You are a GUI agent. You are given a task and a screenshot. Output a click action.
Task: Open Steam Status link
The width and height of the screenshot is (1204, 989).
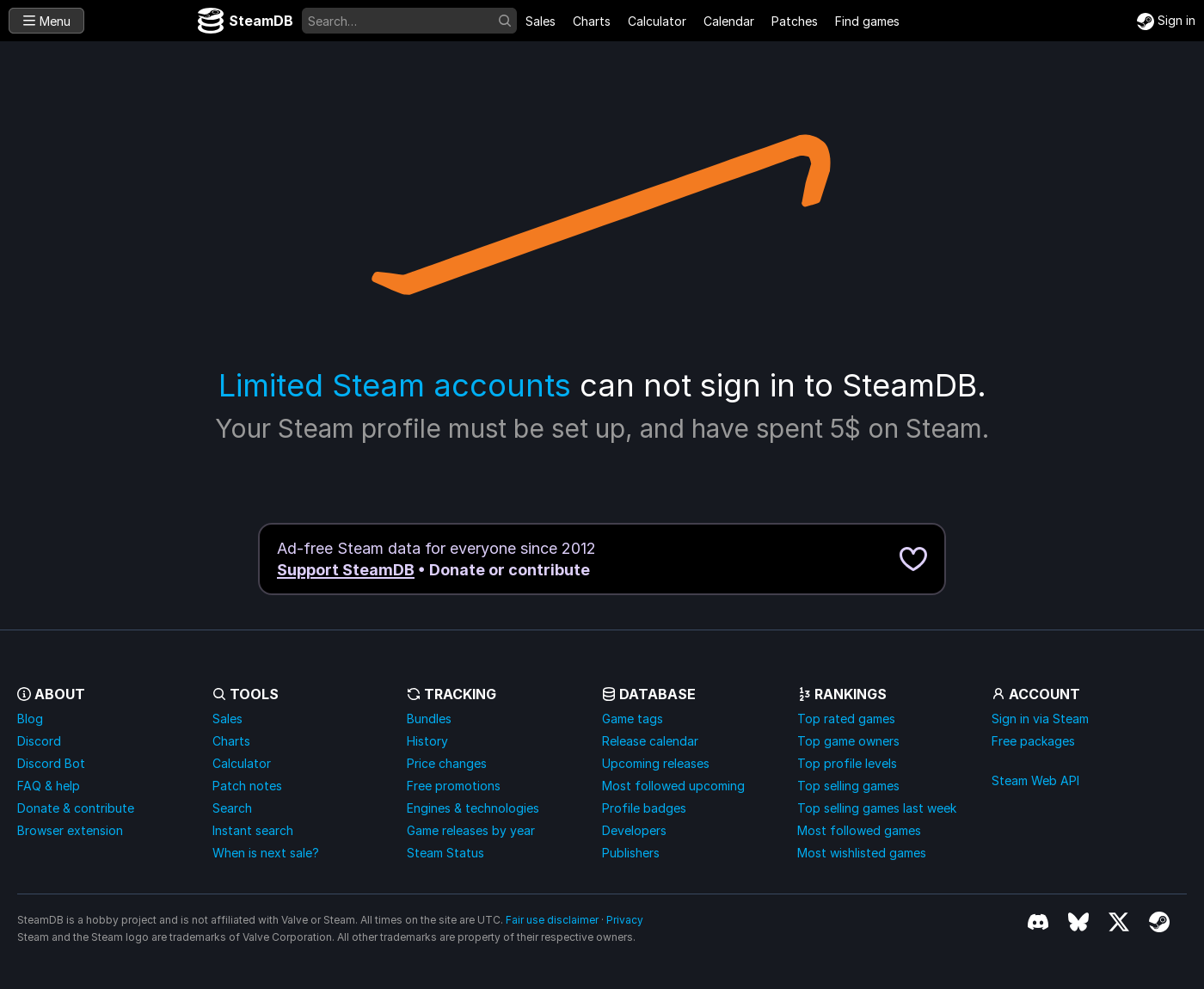tap(445, 853)
